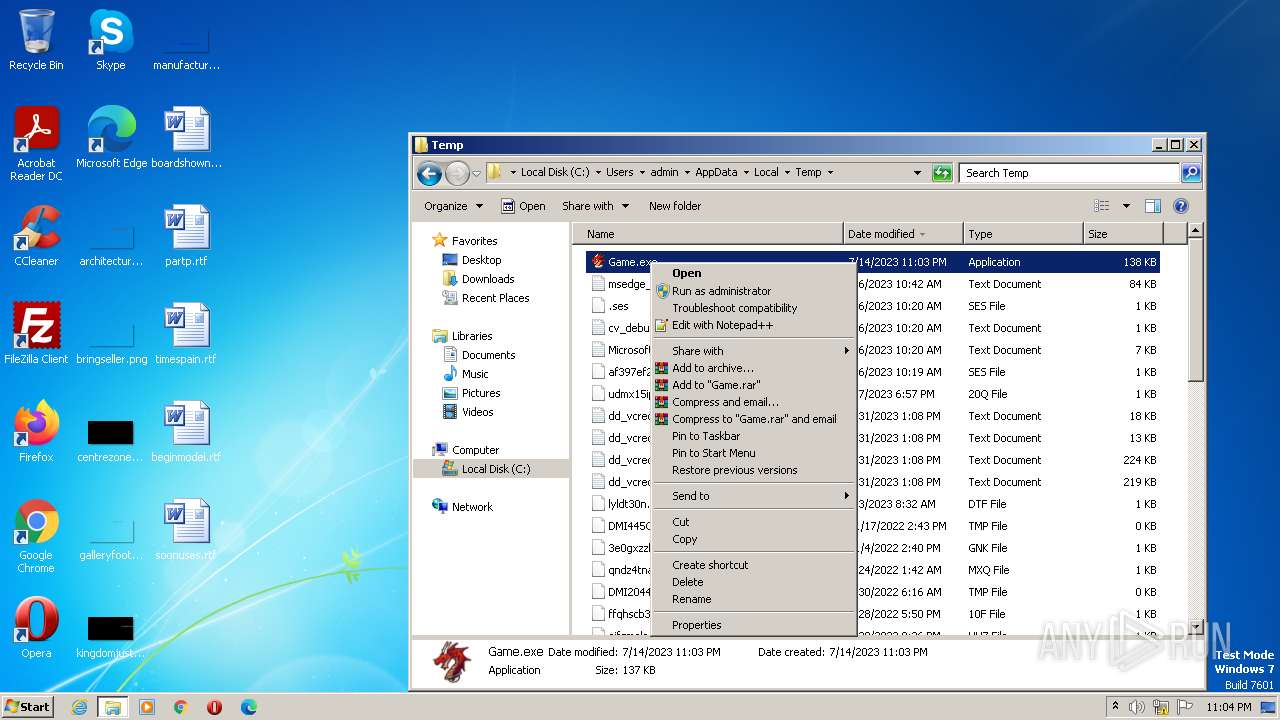Click Users in the address breadcrumb
This screenshot has width=1280, height=720.
coord(619,173)
